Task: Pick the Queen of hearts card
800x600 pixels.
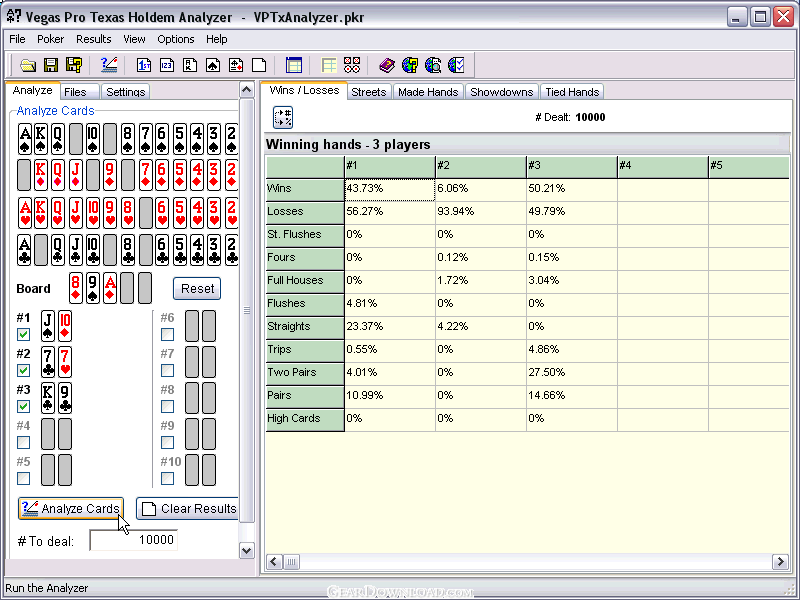Action: [x=58, y=212]
